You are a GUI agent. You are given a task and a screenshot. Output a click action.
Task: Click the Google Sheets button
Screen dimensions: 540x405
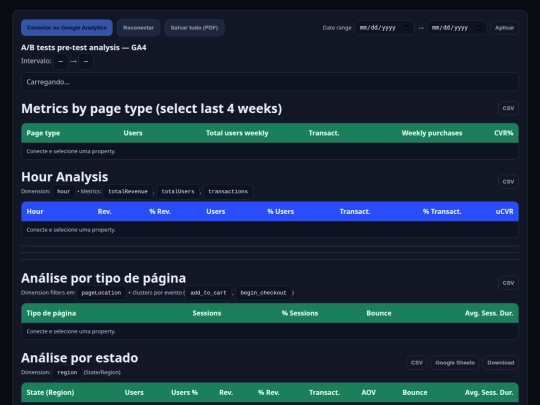click(455, 363)
